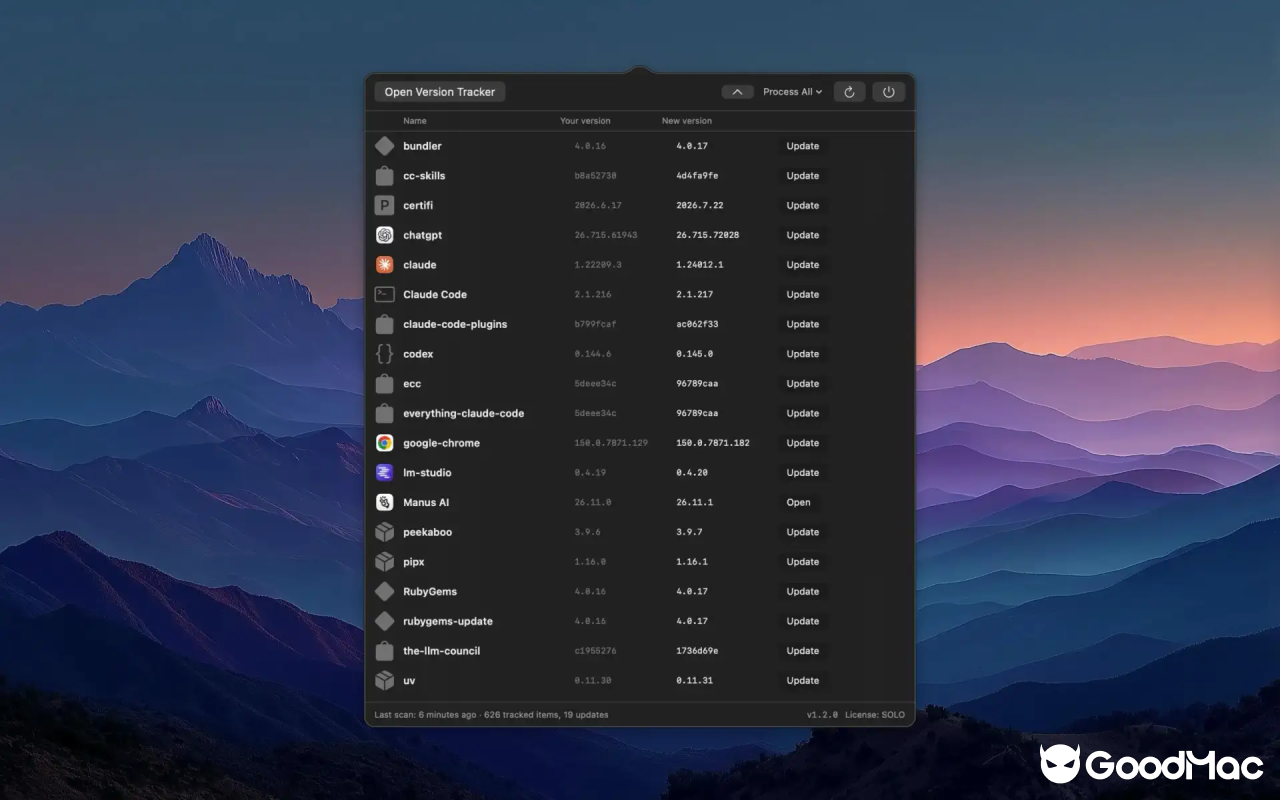Screen dimensions: 1280x800
Task: Click the Claude Code terminal icon
Action: click(384, 294)
